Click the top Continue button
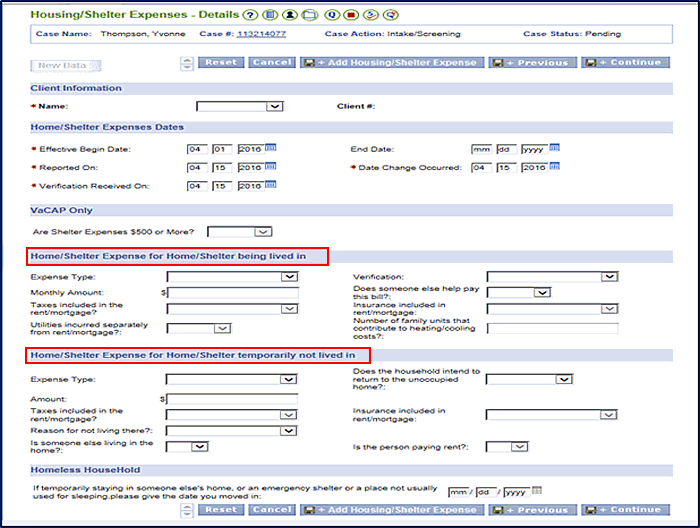Image resolution: width=700 pixels, height=528 pixels. (x=625, y=62)
